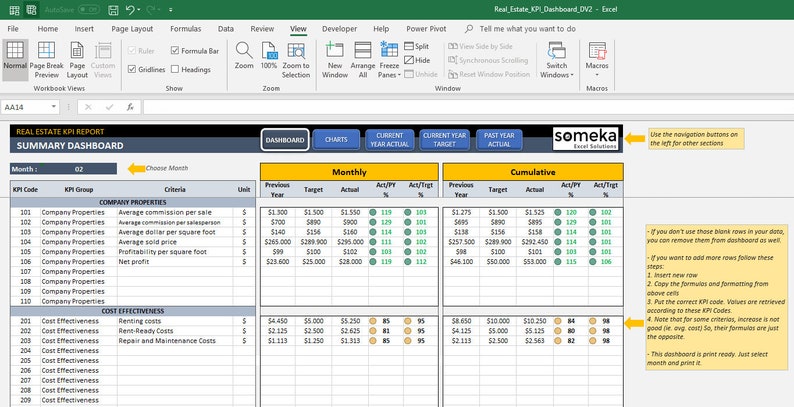Click the formula bar cancel X icon
794x407 pixels.
pyautogui.click(x=88, y=107)
